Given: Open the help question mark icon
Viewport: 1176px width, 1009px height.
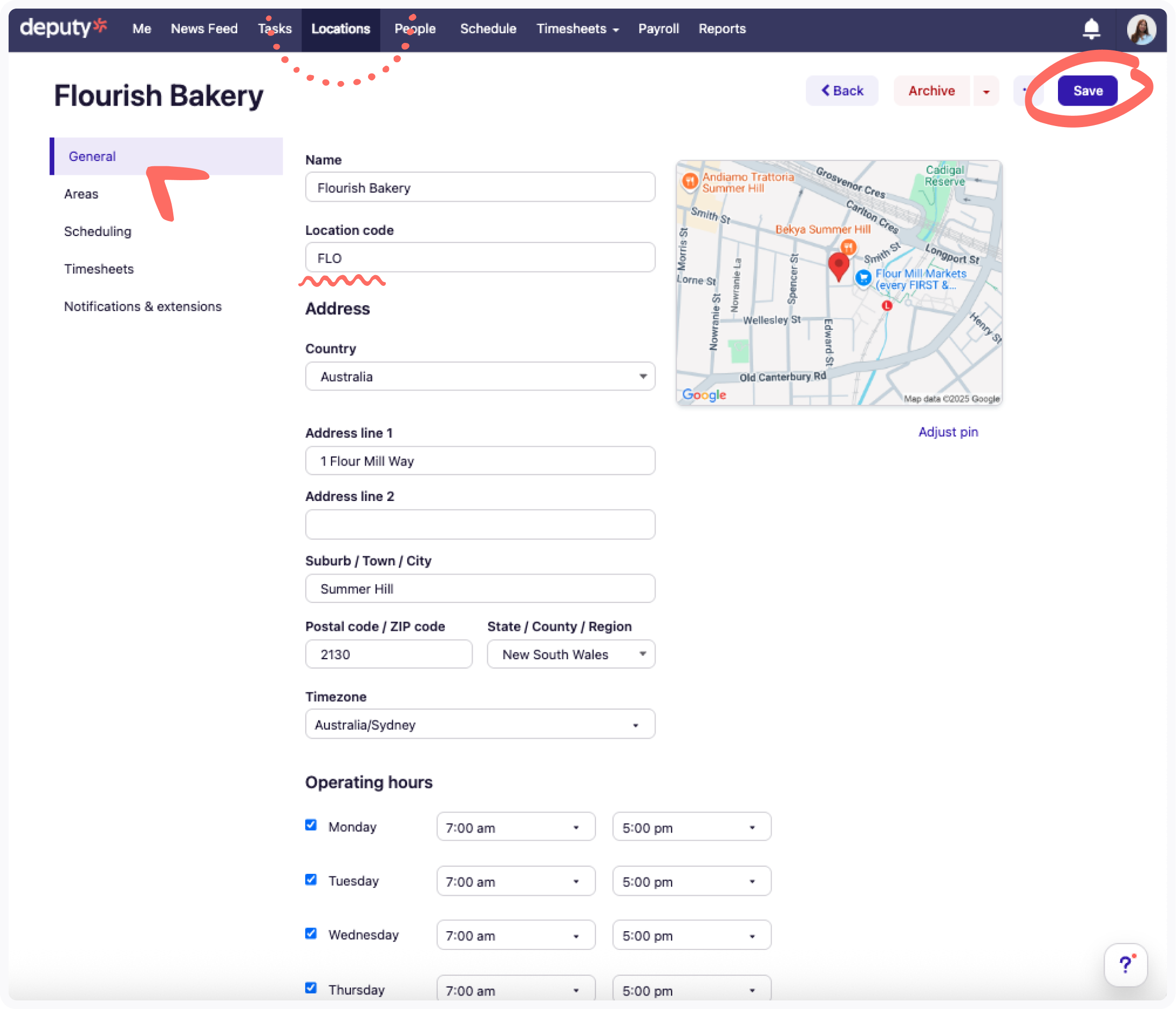Looking at the screenshot, I should (x=1125, y=964).
